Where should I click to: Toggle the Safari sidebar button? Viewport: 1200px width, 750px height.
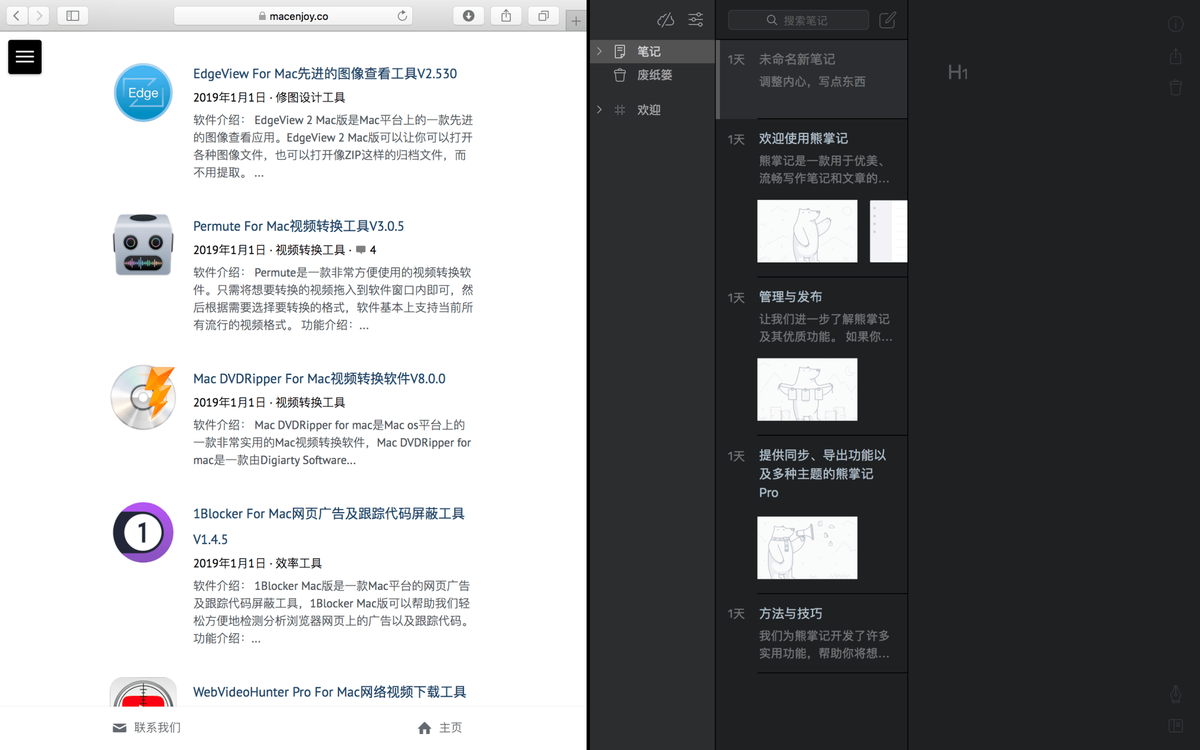(72, 16)
